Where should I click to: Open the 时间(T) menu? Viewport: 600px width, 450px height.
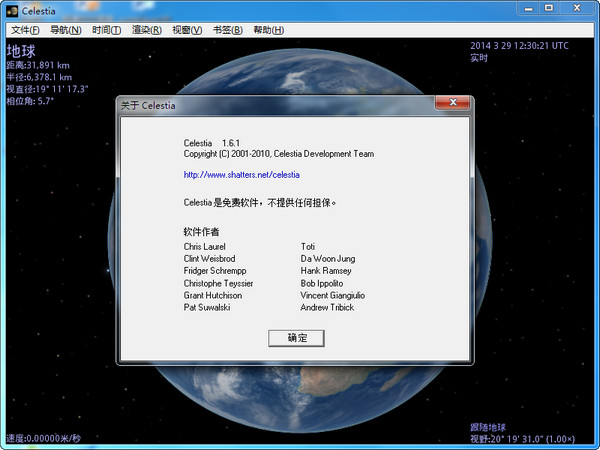[x=105, y=30]
